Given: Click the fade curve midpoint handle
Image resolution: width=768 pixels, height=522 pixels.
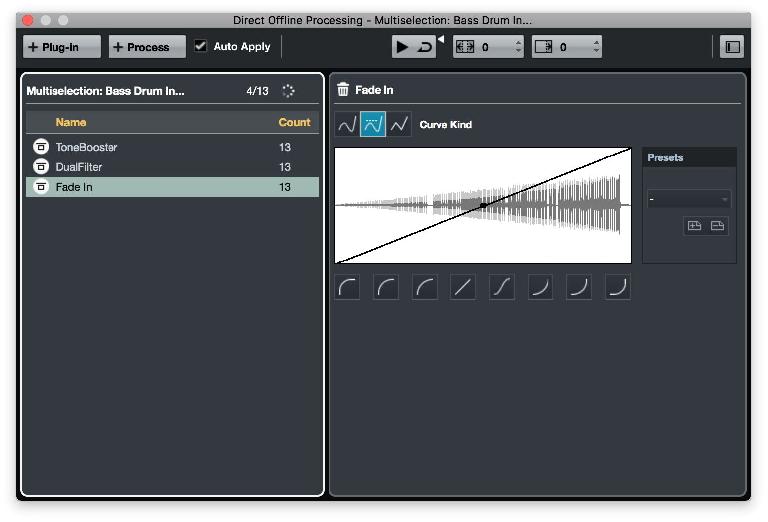Looking at the screenshot, I should pos(483,206).
